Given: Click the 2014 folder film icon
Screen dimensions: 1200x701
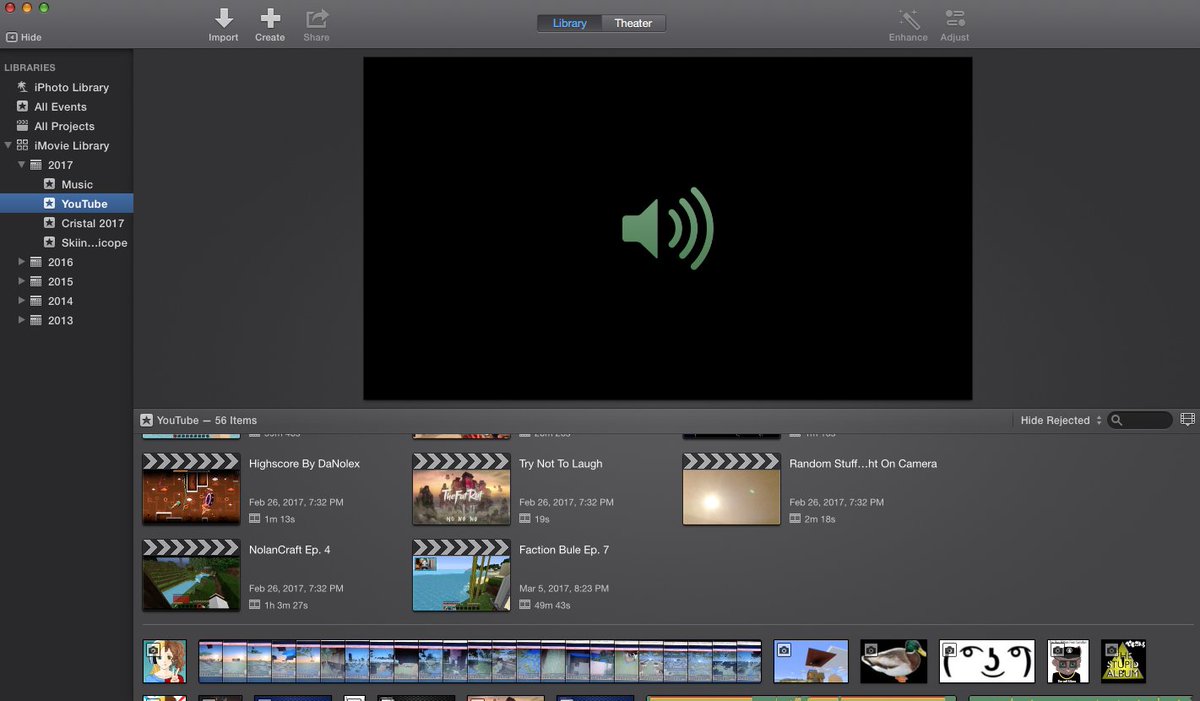Looking at the screenshot, I should click(36, 301).
